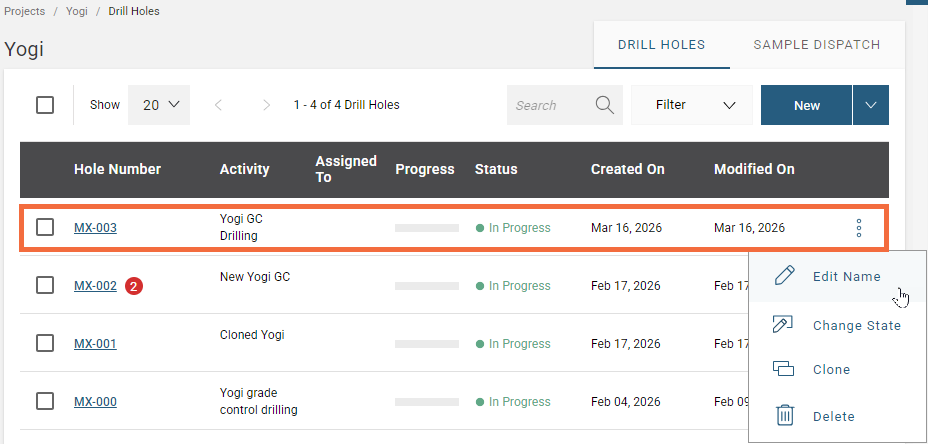Choose Change State from the context menu
Screen dimensions: 928x444
[x=856, y=325]
